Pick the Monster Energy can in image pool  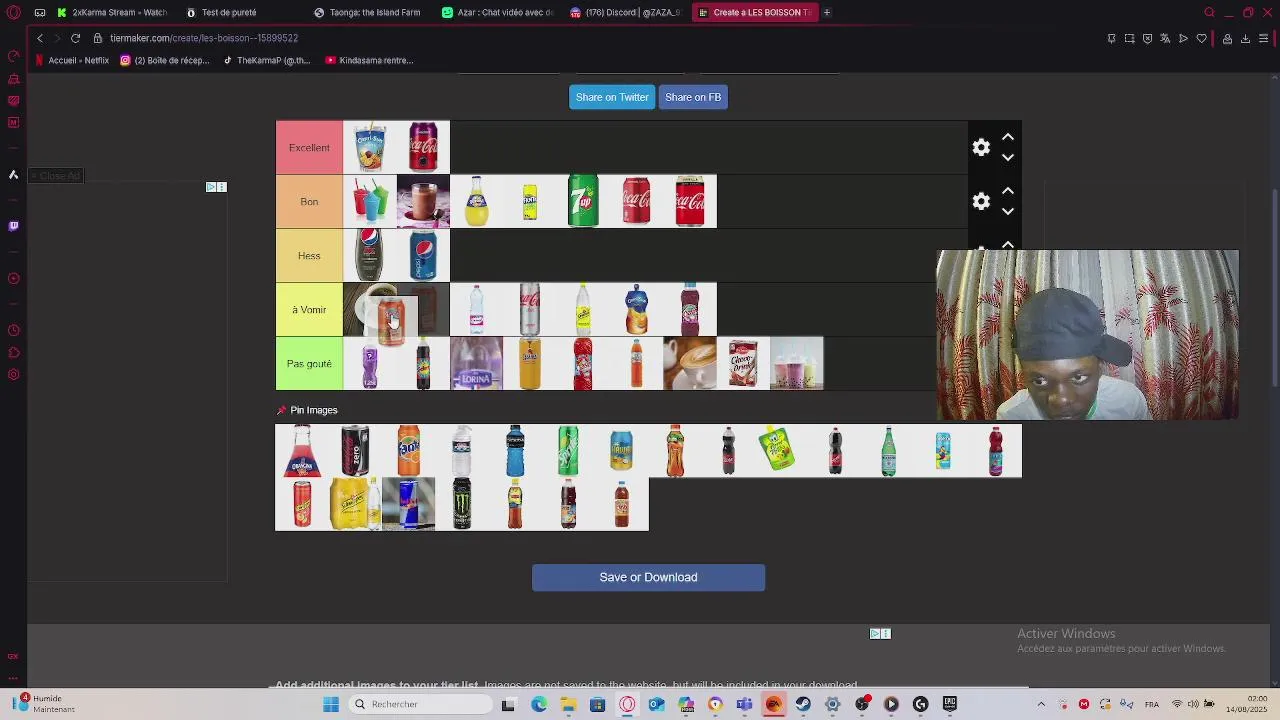(x=461, y=504)
